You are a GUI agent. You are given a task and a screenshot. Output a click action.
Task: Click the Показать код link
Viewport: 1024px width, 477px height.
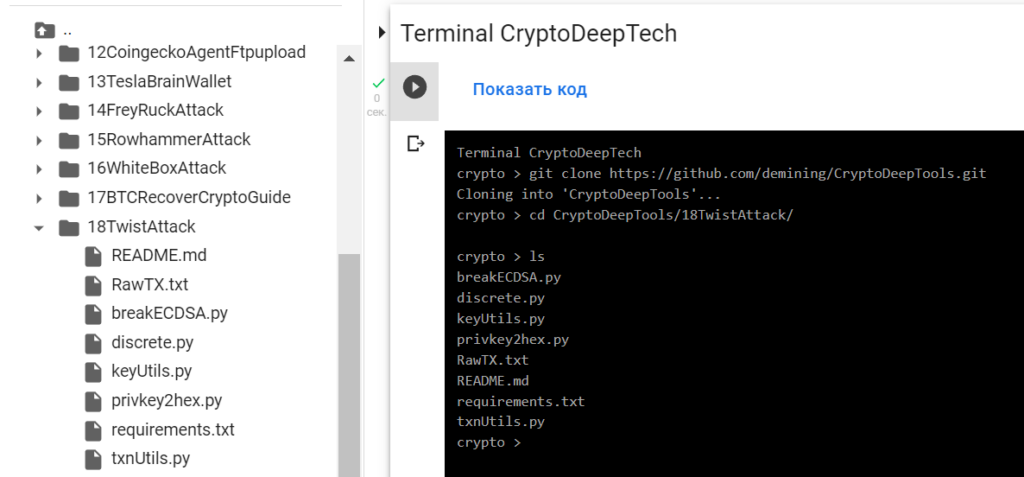coord(530,90)
